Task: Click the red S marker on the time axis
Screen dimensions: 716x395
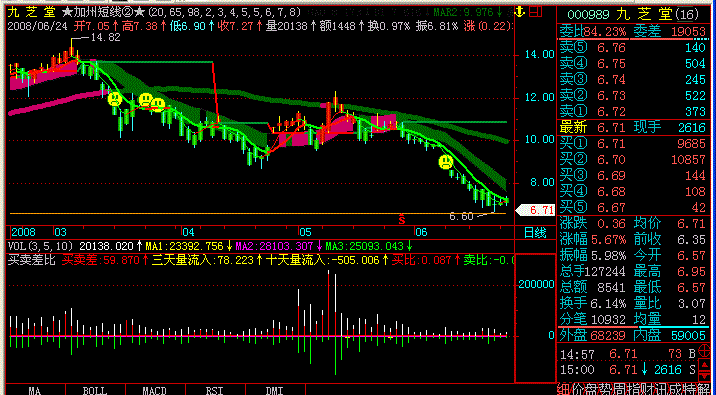Action: 402,220
